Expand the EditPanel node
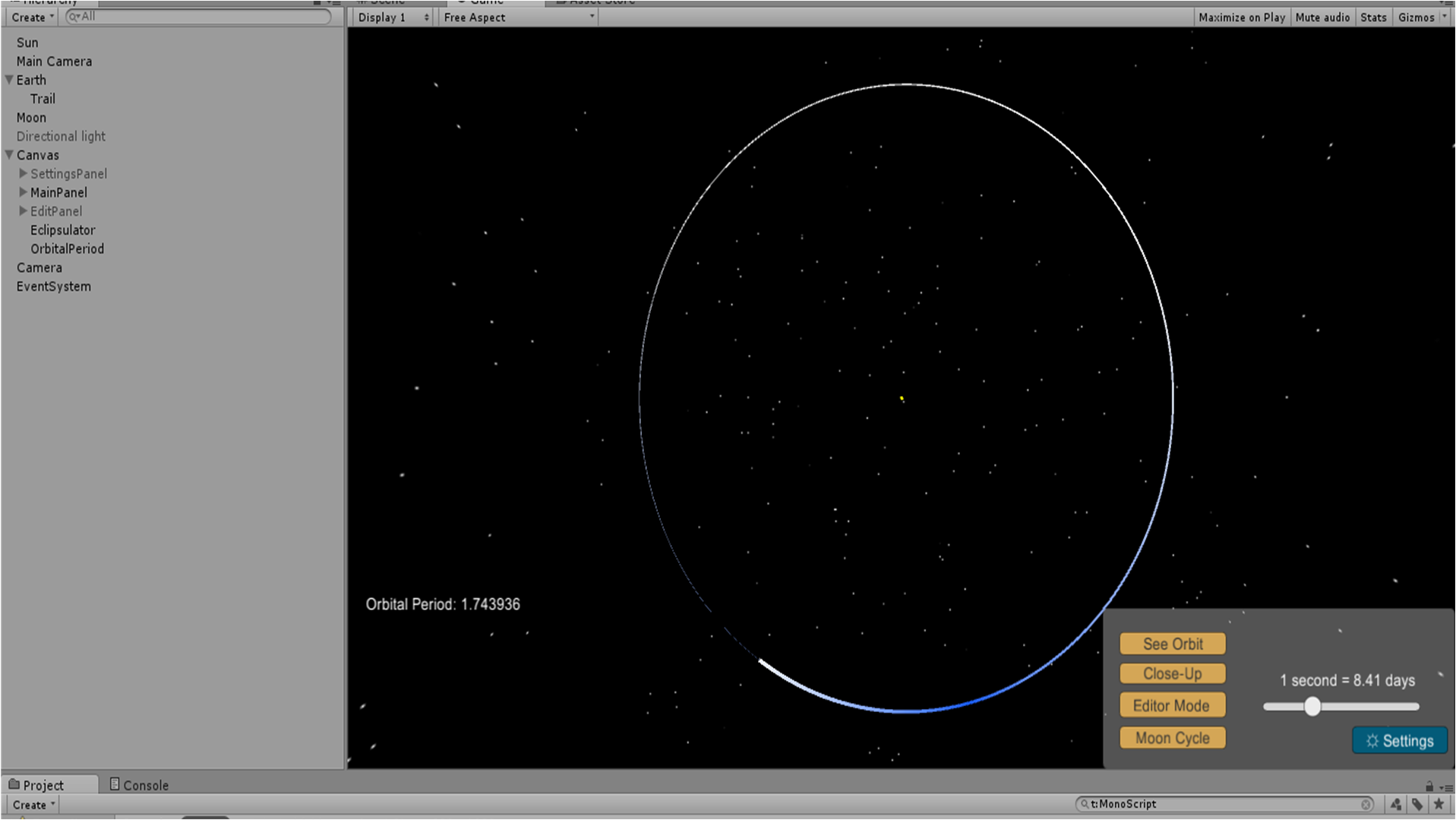Viewport: 1456px width, 820px height. pyautogui.click(x=23, y=211)
